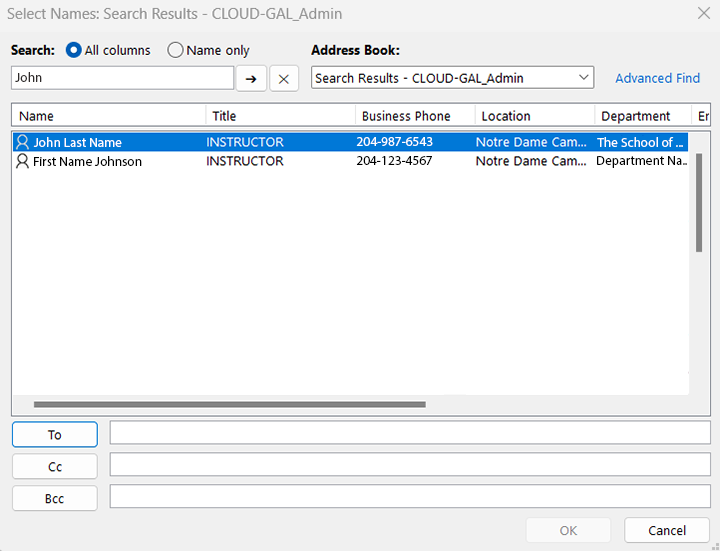
Task: Click the horizontal scrollbar under results list
Action: pyautogui.click(x=230, y=405)
